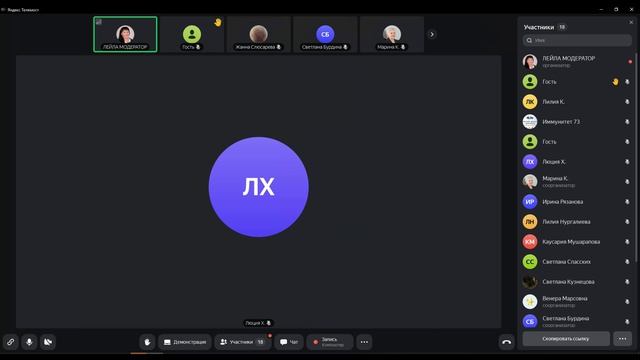Click the Участники panel heading
Image resolution: width=640 pixels, height=360 pixels.
[539, 27]
